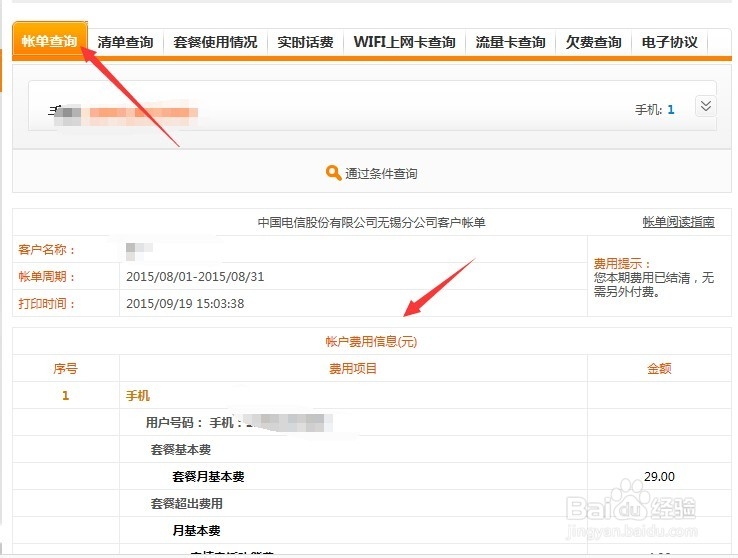Click the 金额 column header
Image resolution: width=738 pixels, height=558 pixels.
click(659, 368)
